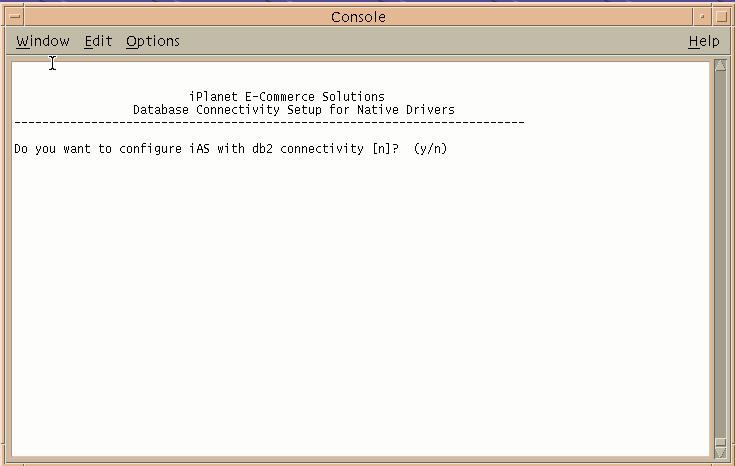Image resolution: width=735 pixels, height=466 pixels.
Task: Open the Edit menu
Action: 98,41
